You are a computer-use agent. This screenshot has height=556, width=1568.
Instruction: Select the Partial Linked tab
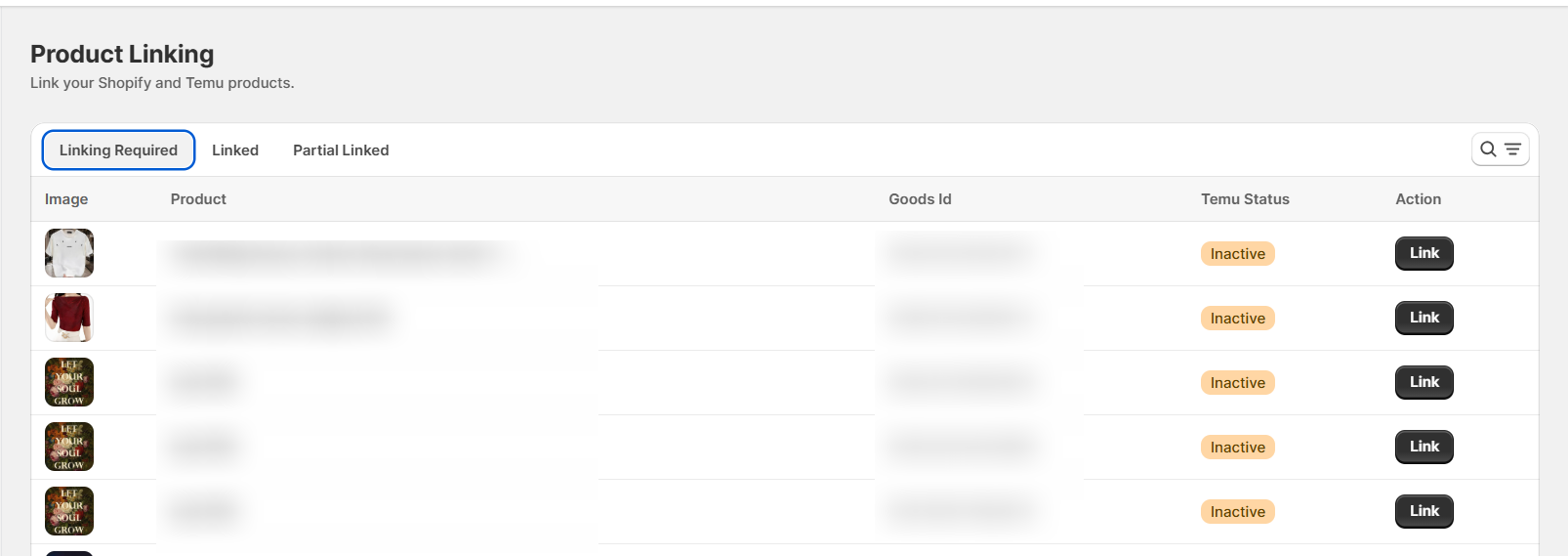coord(341,150)
